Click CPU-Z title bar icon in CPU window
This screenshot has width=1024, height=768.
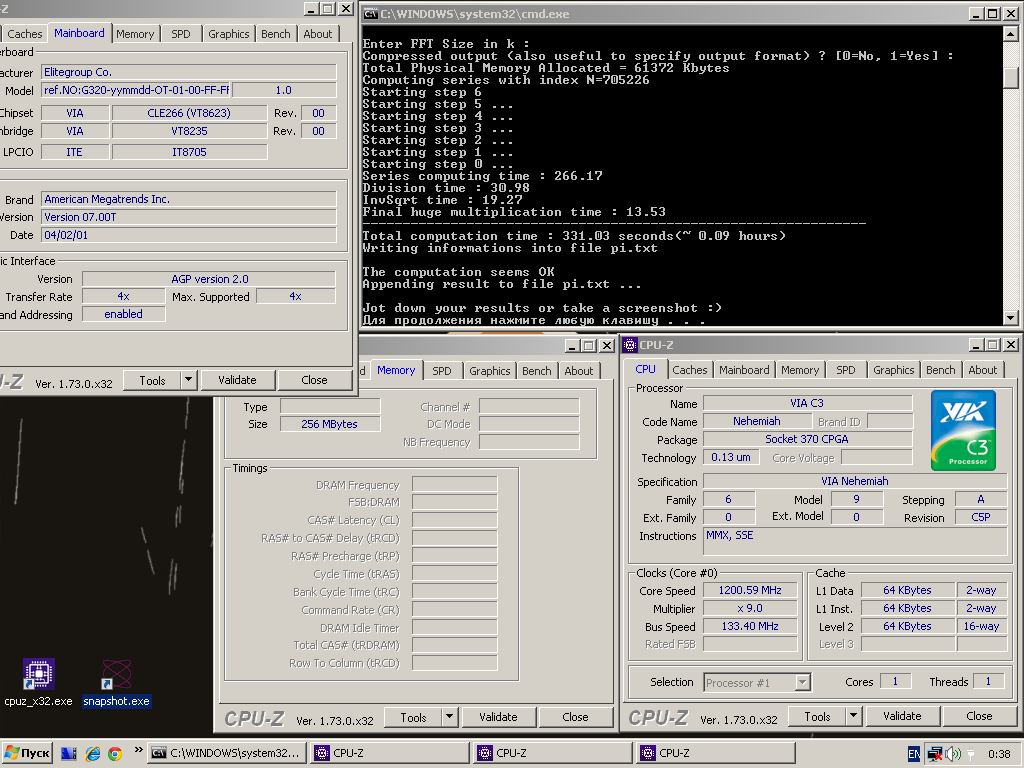(630, 345)
